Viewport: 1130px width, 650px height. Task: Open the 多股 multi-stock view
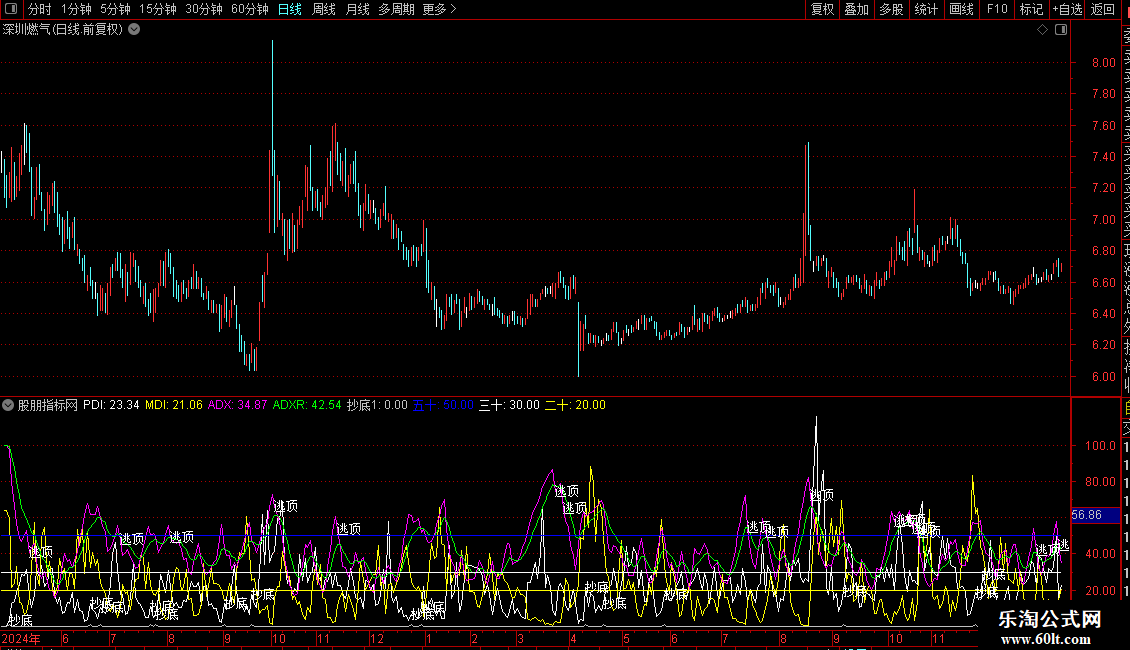891,9
